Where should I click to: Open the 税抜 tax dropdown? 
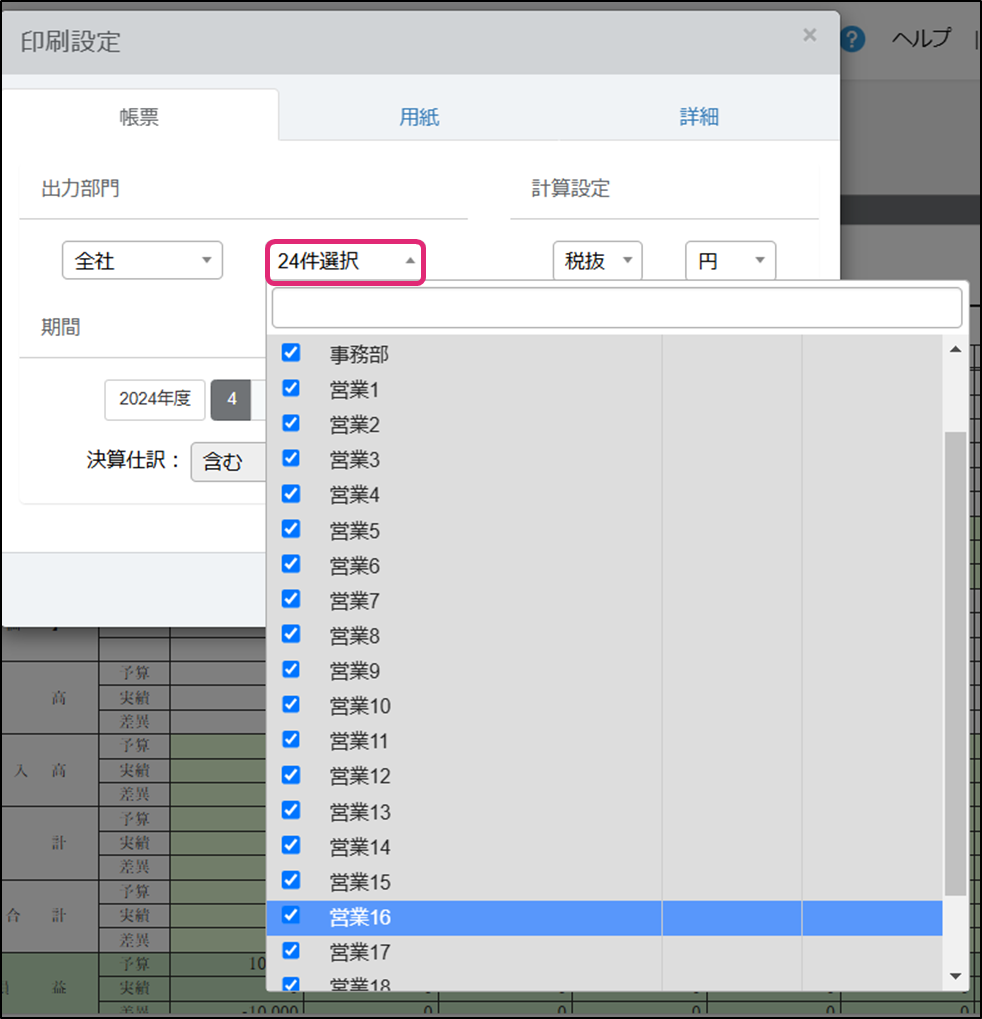(x=597, y=261)
